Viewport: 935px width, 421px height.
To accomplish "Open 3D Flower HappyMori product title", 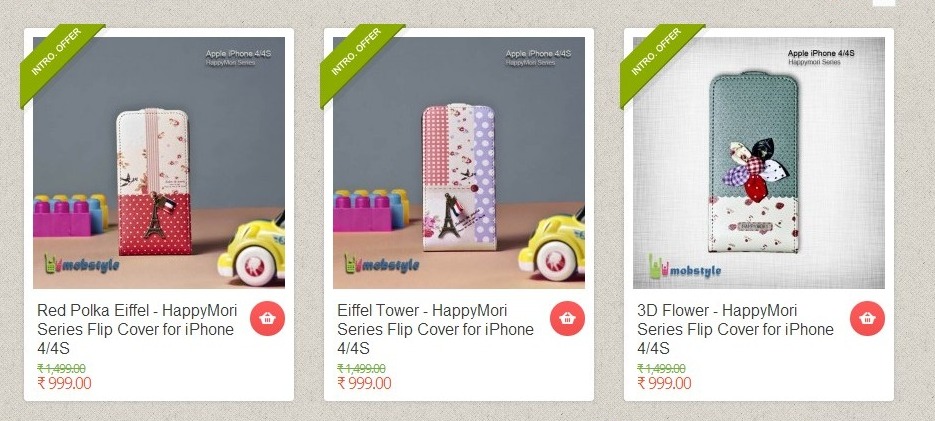I will [735, 329].
